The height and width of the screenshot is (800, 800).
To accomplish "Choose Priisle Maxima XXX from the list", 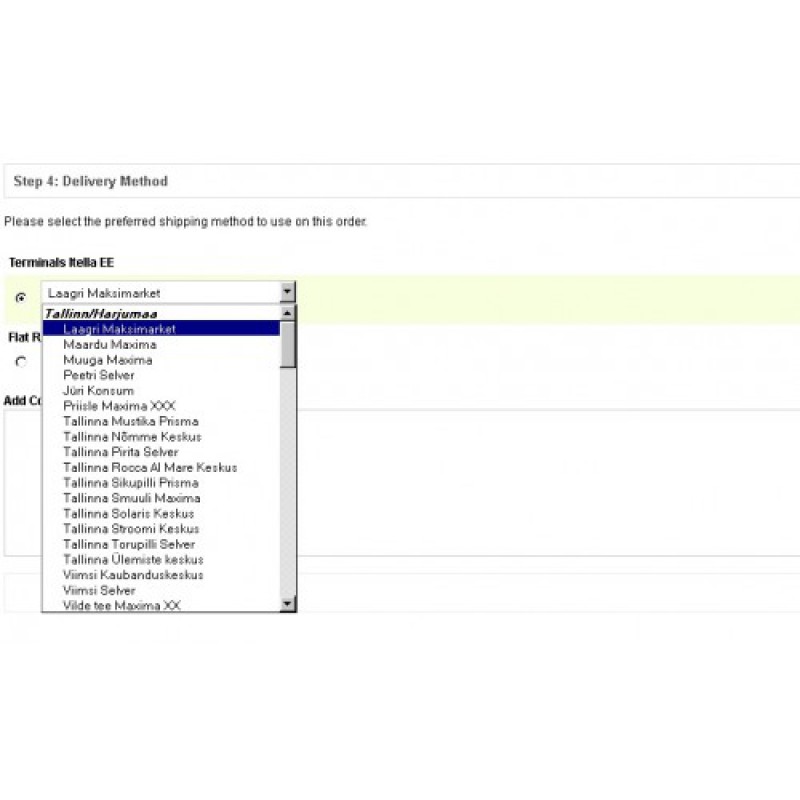I will [x=161, y=406].
